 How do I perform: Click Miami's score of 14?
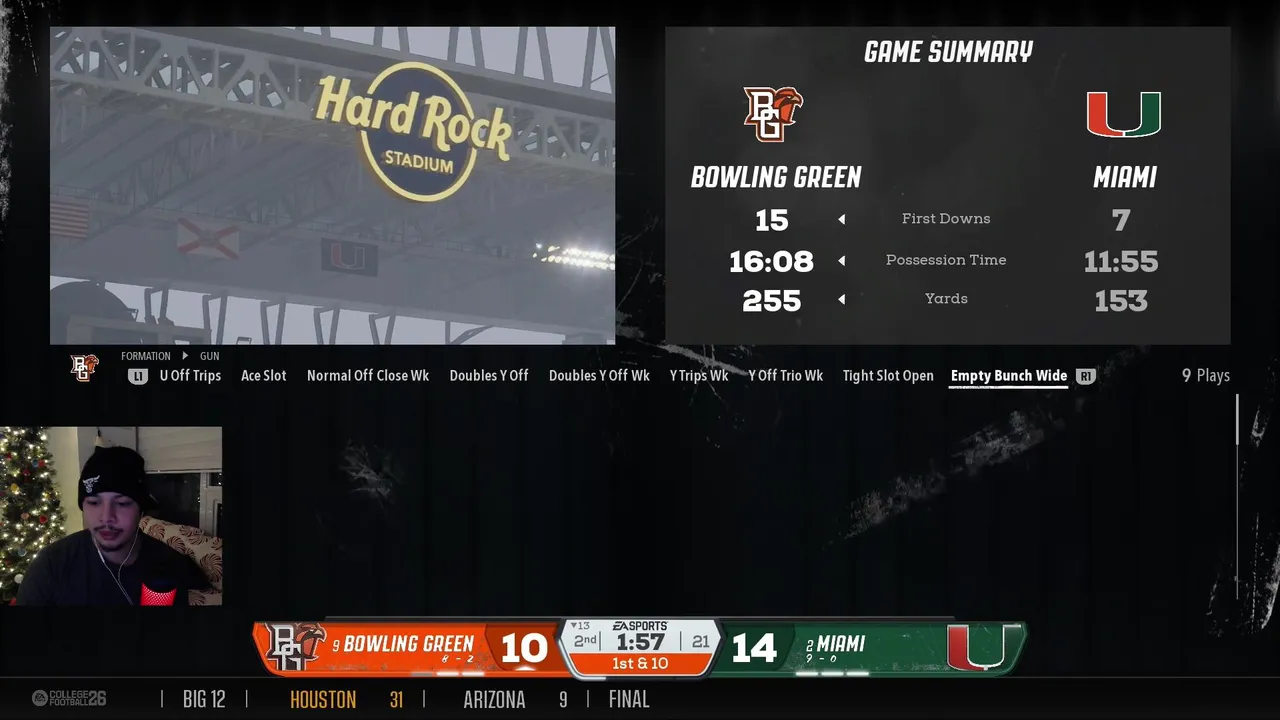click(x=754, y=649)
